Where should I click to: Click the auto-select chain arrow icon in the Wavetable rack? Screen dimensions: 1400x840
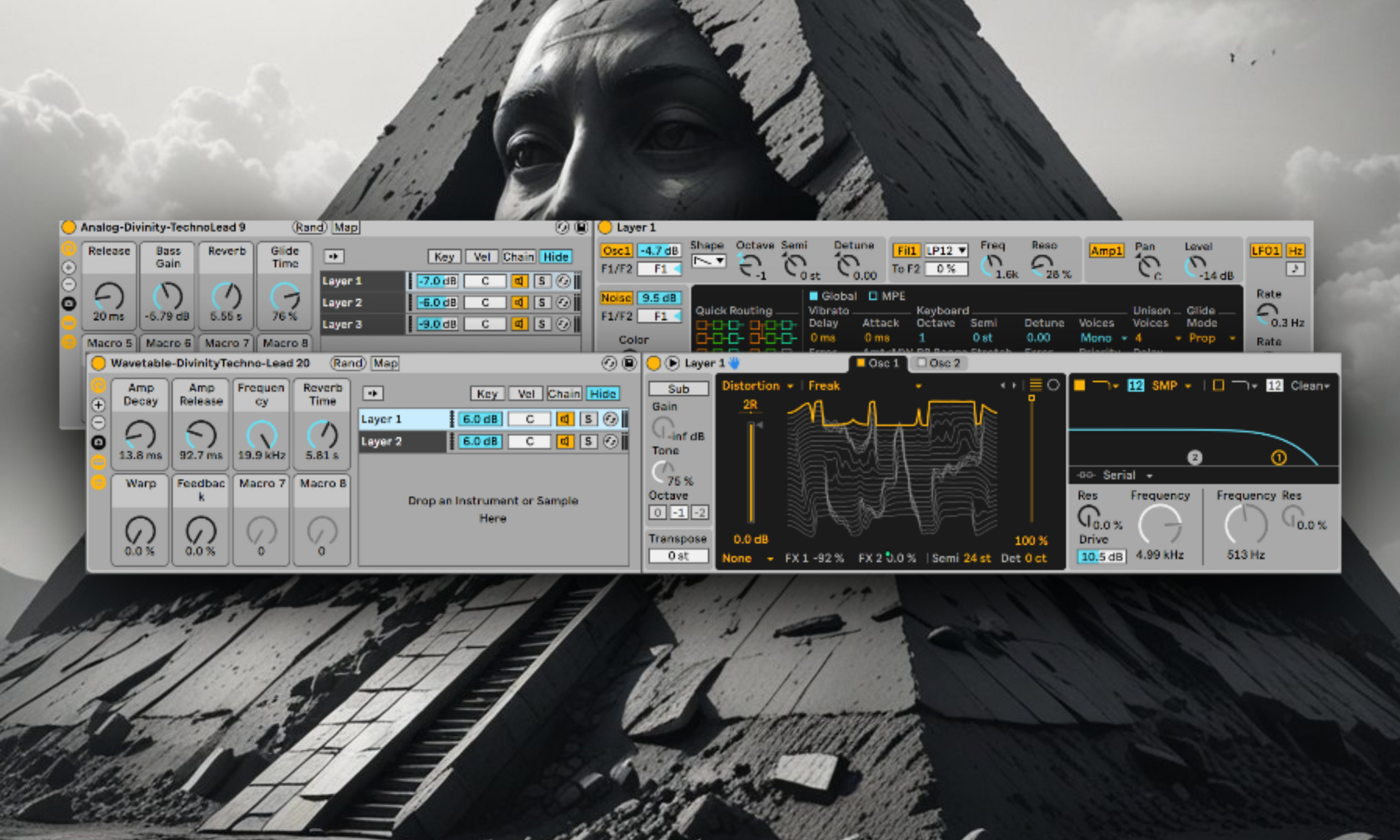[373, 393]
